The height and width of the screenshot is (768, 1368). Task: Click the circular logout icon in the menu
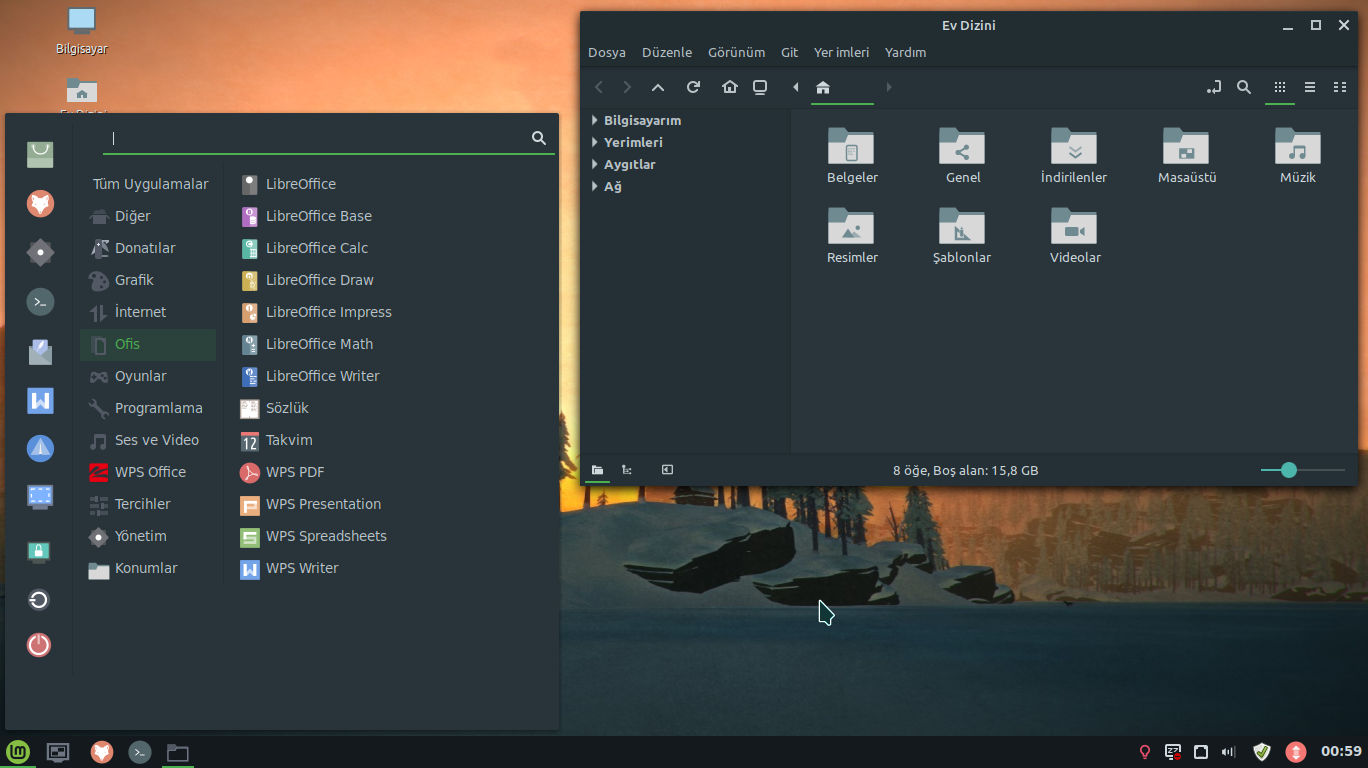[x=39, y=600]
